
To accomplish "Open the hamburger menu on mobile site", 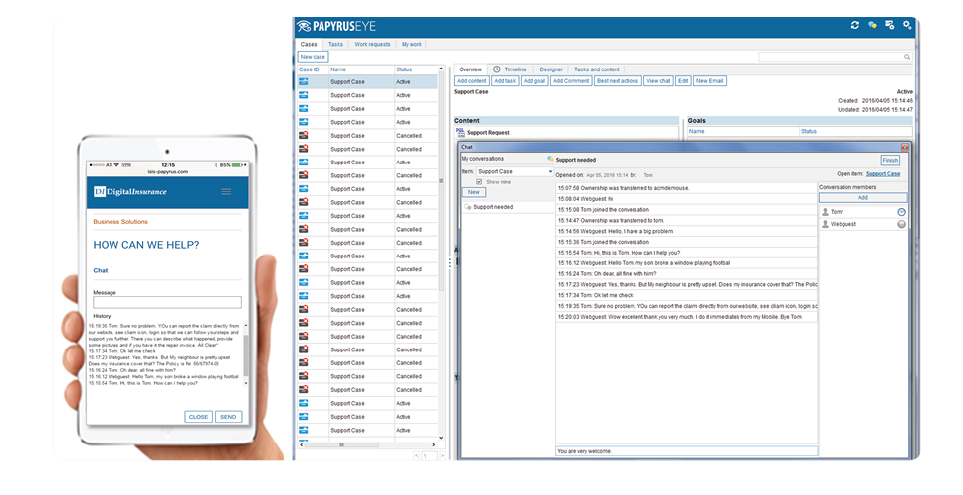I will (x=226, y=191).
